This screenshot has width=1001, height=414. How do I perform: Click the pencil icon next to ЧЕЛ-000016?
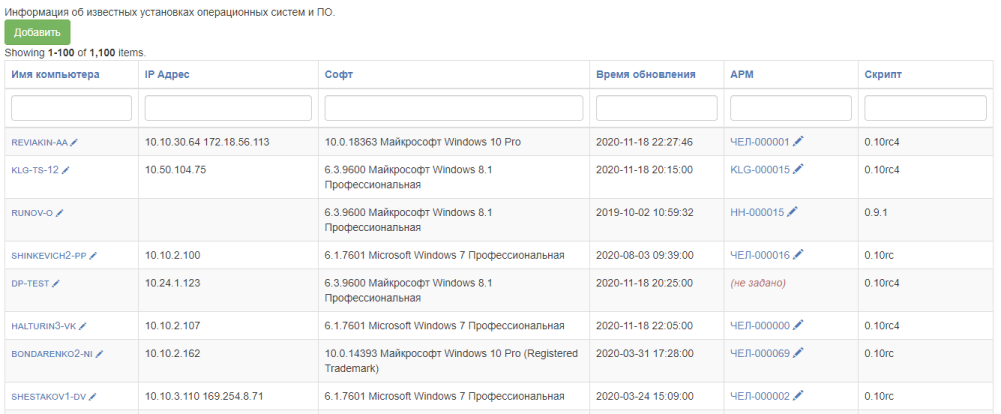point(798,255)
